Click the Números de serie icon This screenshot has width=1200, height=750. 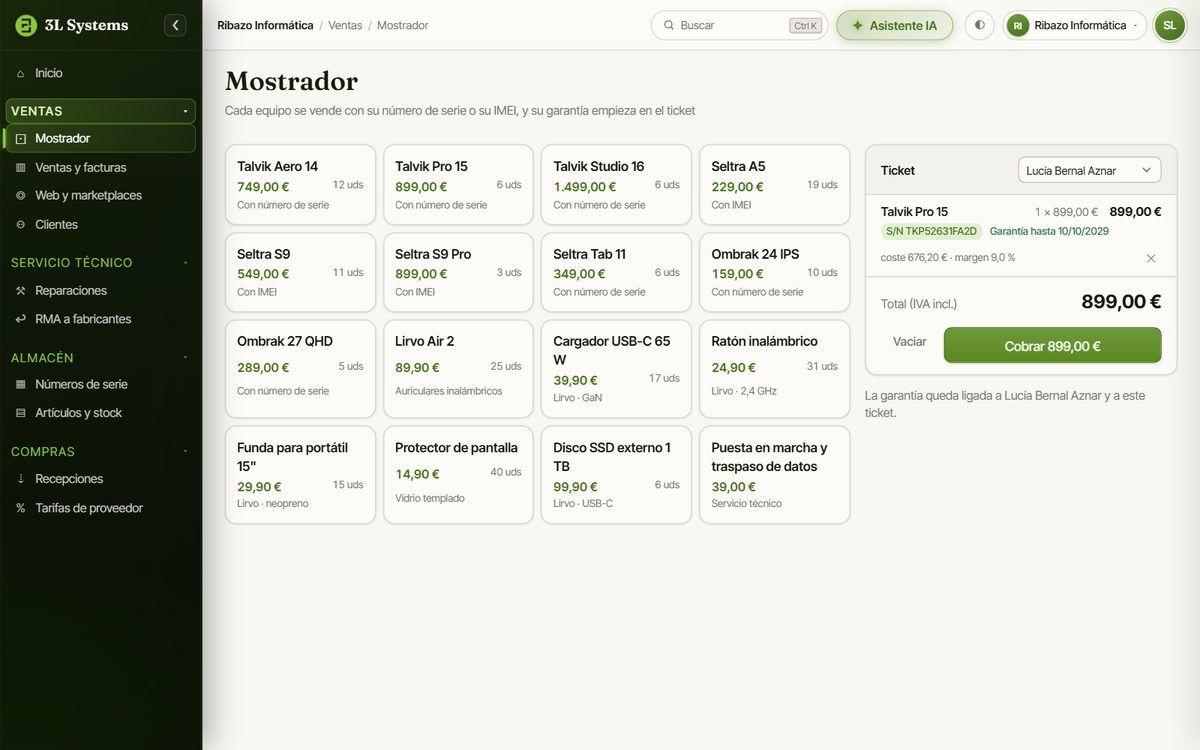21,384
